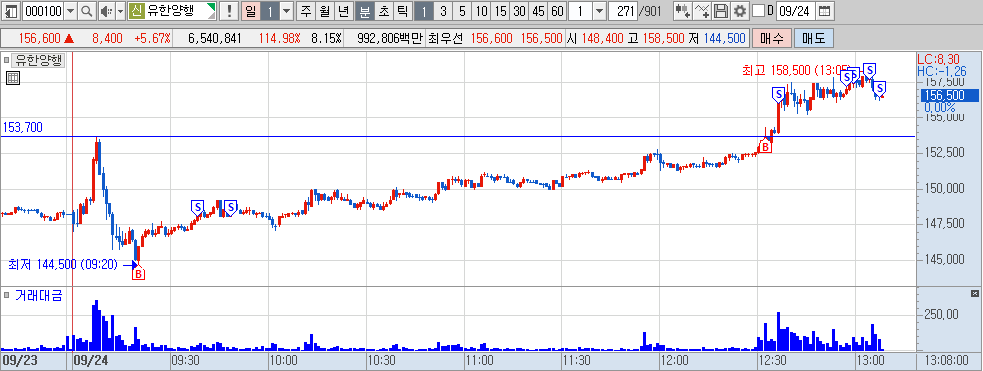The width and height of the screenshot is (983, 371).
Task: Click the data table grid icon under 유한양행
Action: [13, 78]
